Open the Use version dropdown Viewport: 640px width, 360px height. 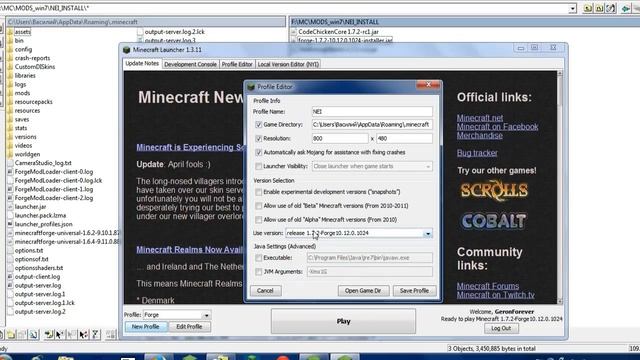[427, 233]
